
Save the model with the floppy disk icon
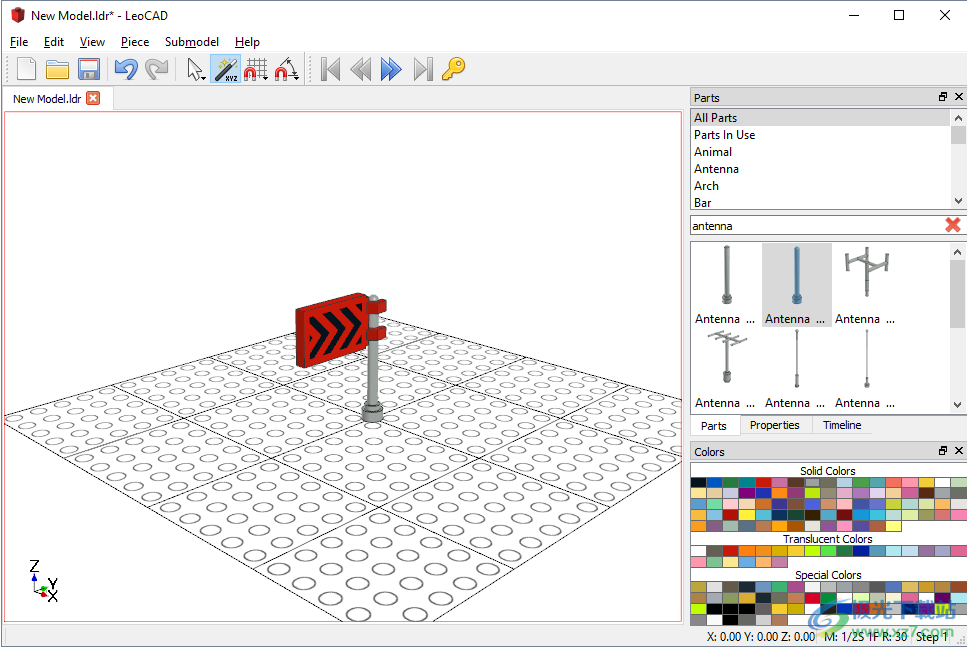[89, 69]
